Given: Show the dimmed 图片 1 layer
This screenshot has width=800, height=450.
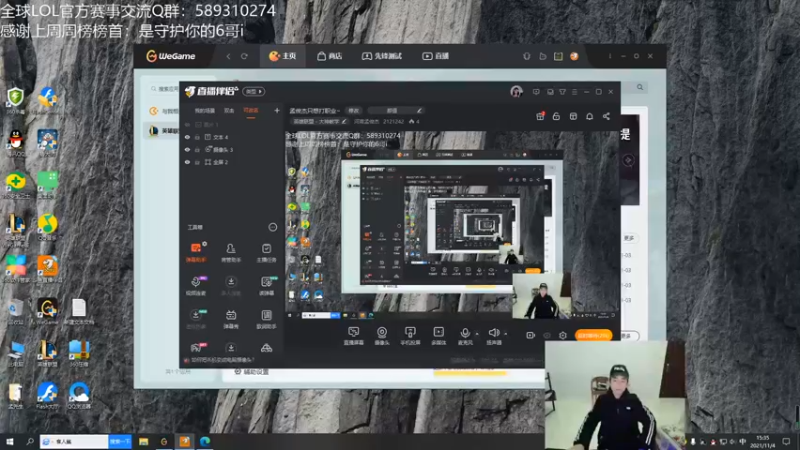Looking at the screenshot, I should [x=187, y=124].
